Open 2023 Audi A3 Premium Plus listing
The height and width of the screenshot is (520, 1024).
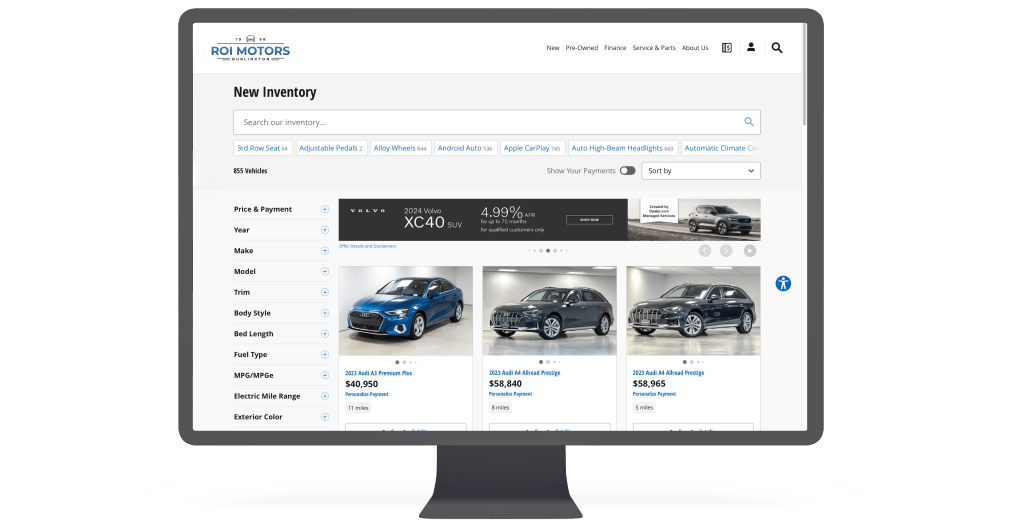(x=379, y=373)
